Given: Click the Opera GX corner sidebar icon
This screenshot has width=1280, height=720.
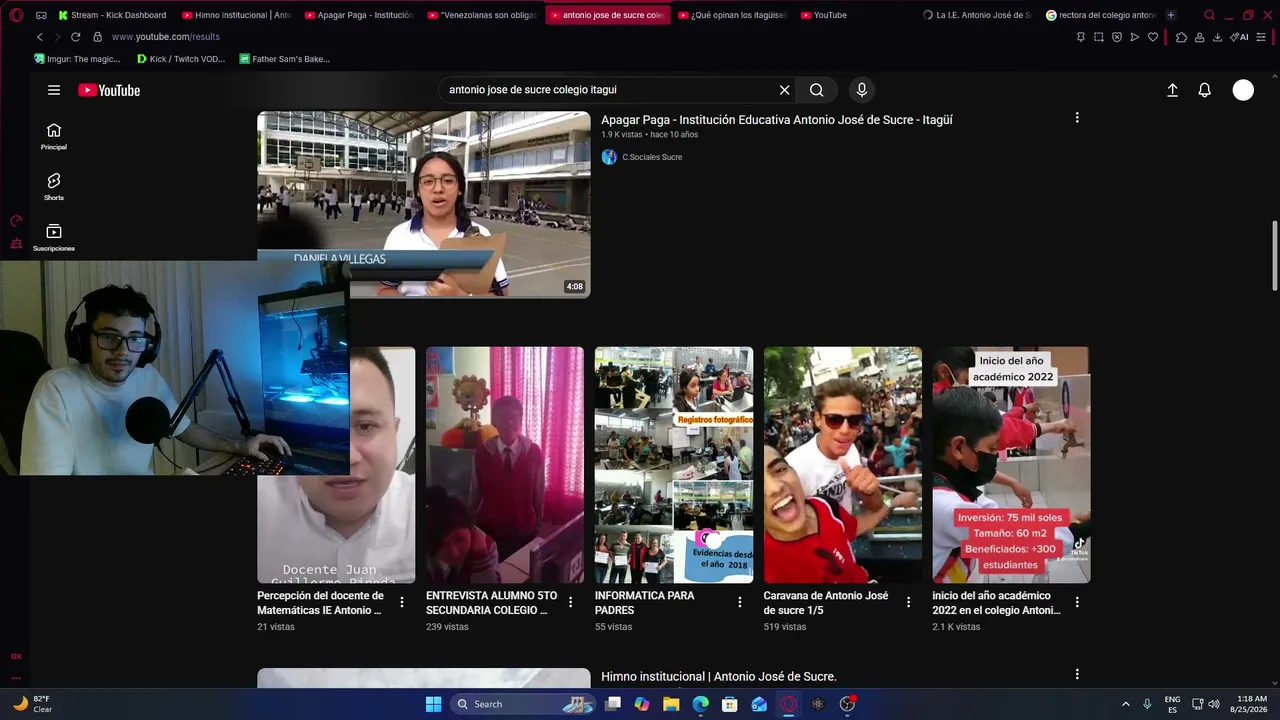Looking at the screenshot, I should click(x=16, y=656).
